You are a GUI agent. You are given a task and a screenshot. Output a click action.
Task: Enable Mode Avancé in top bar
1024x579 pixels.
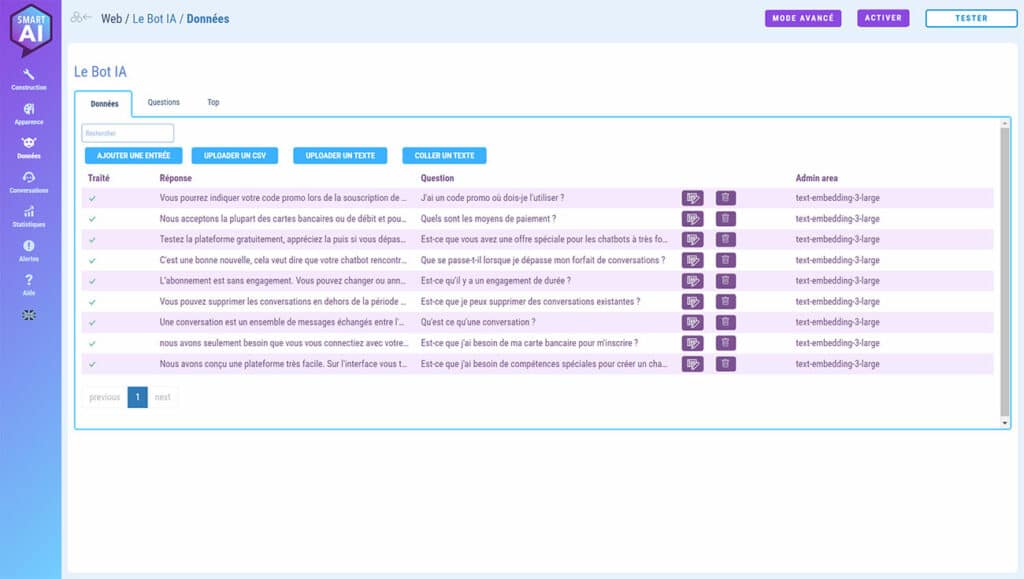click(x=803, y=18)
